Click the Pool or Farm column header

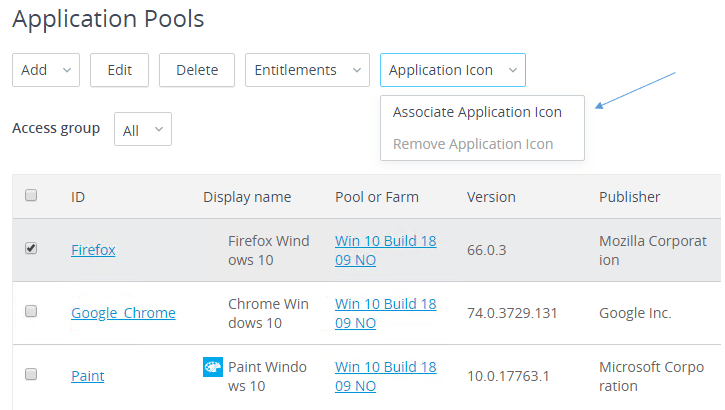(x=377, y=197)
